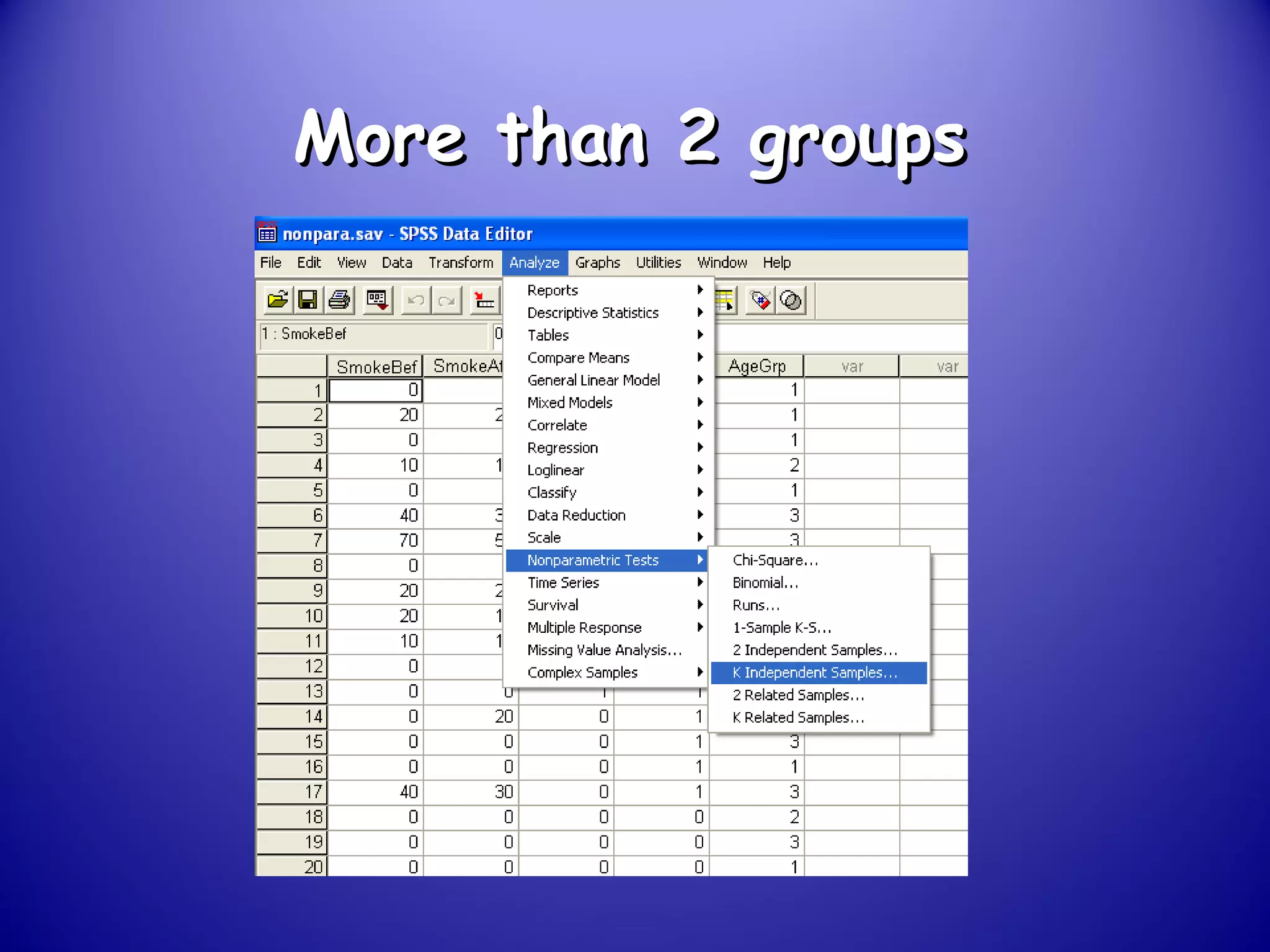Click SmokeAf value 30 in row 17
This screenshot has height=952, width=1270.
point(471,792)
